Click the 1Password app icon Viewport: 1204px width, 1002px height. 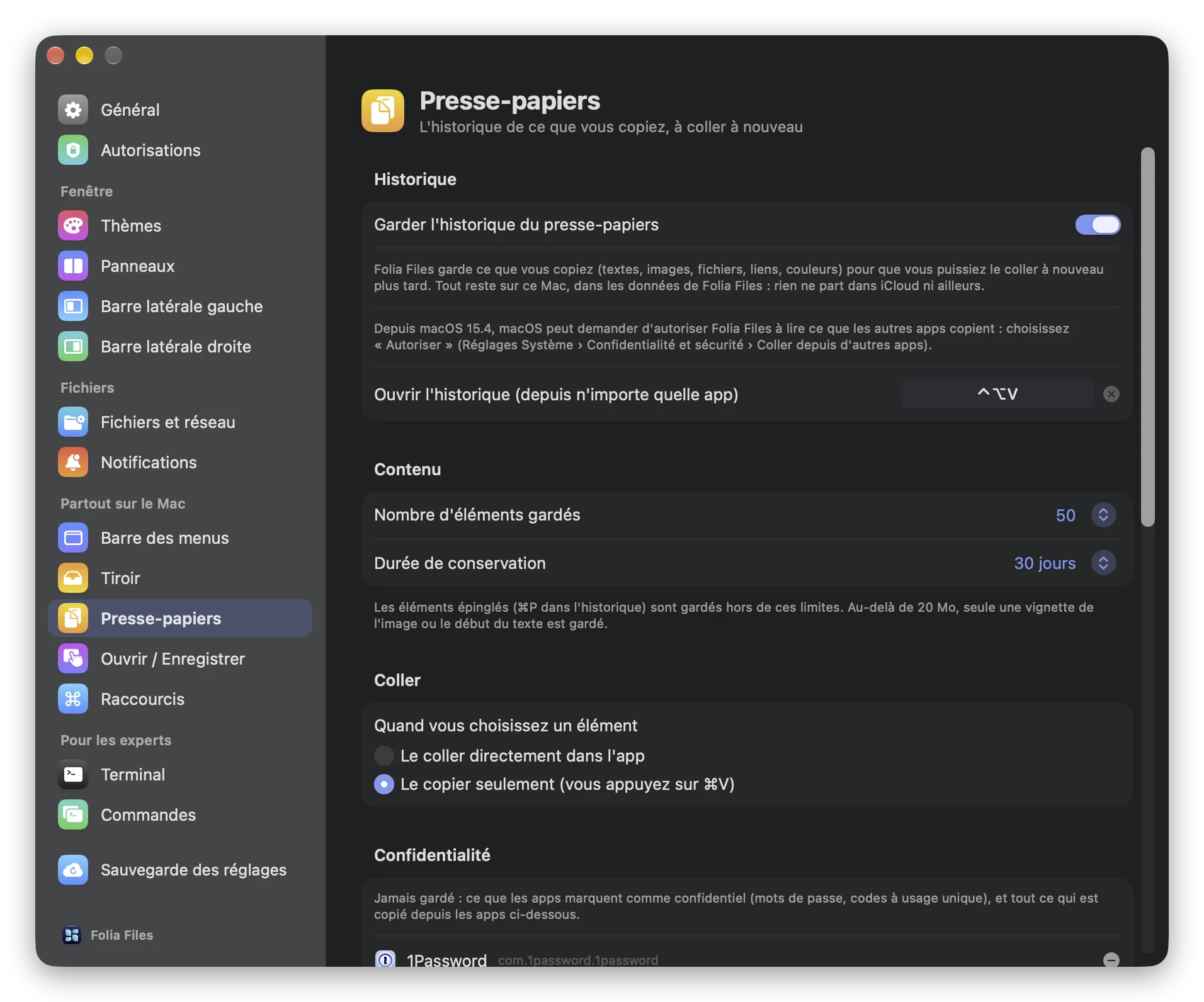coord(385,959)
